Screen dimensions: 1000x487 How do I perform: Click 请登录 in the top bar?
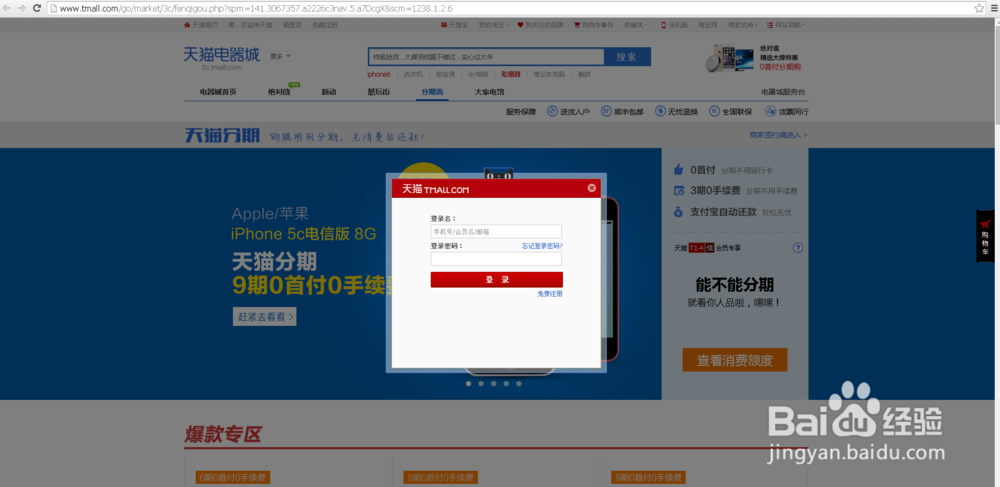tap(292, 25)
